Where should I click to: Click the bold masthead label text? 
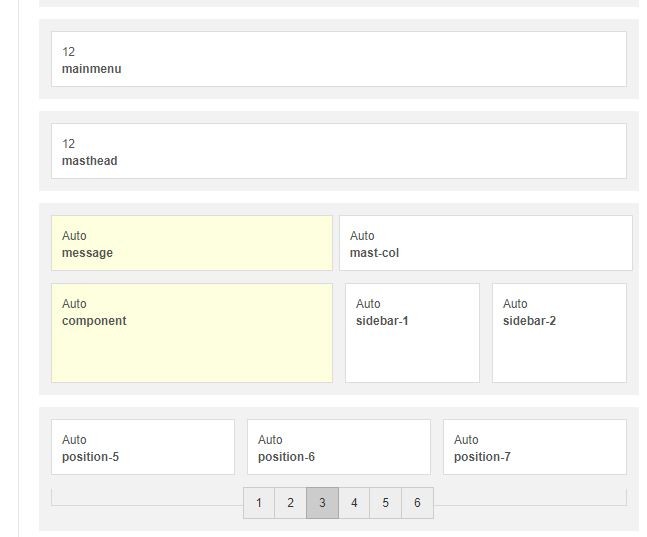[89, 161]
